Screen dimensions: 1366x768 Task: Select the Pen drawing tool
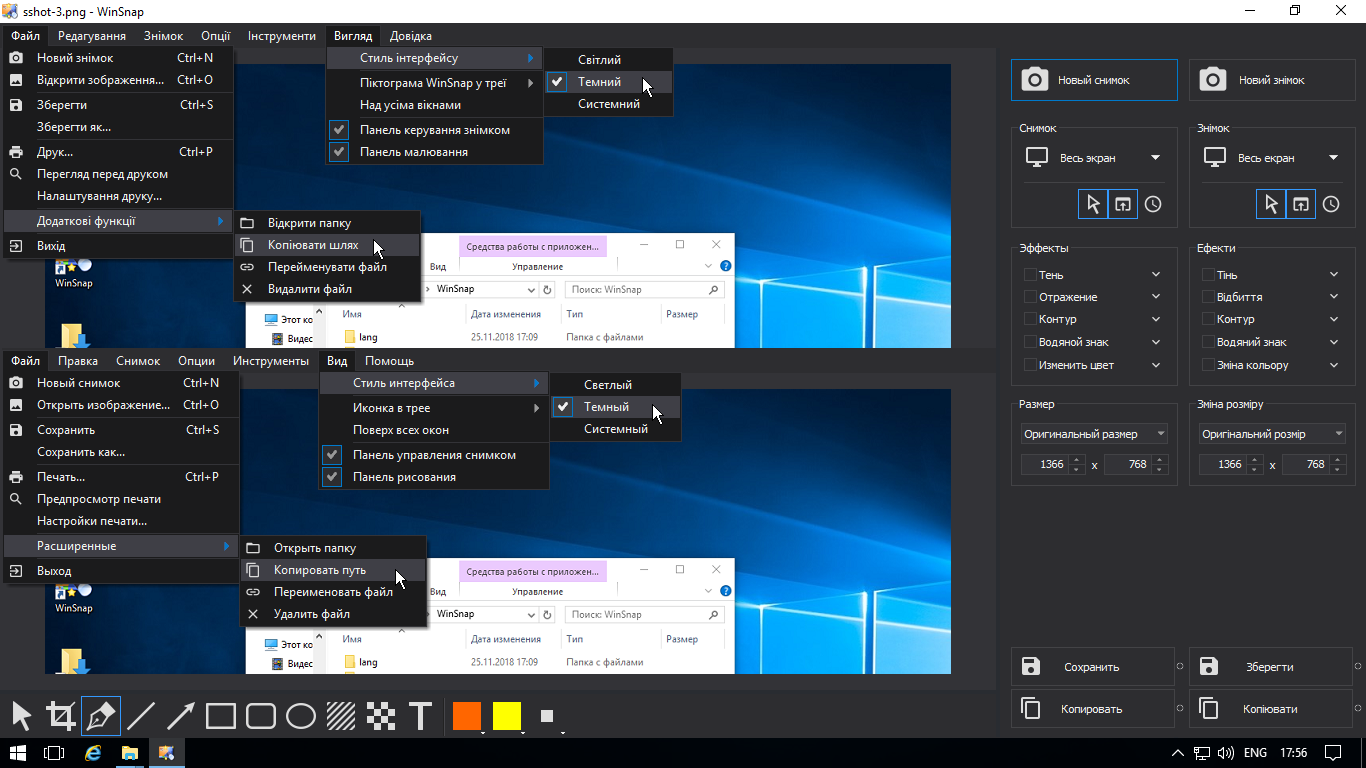pyautogui.click(x=101, y=716)
